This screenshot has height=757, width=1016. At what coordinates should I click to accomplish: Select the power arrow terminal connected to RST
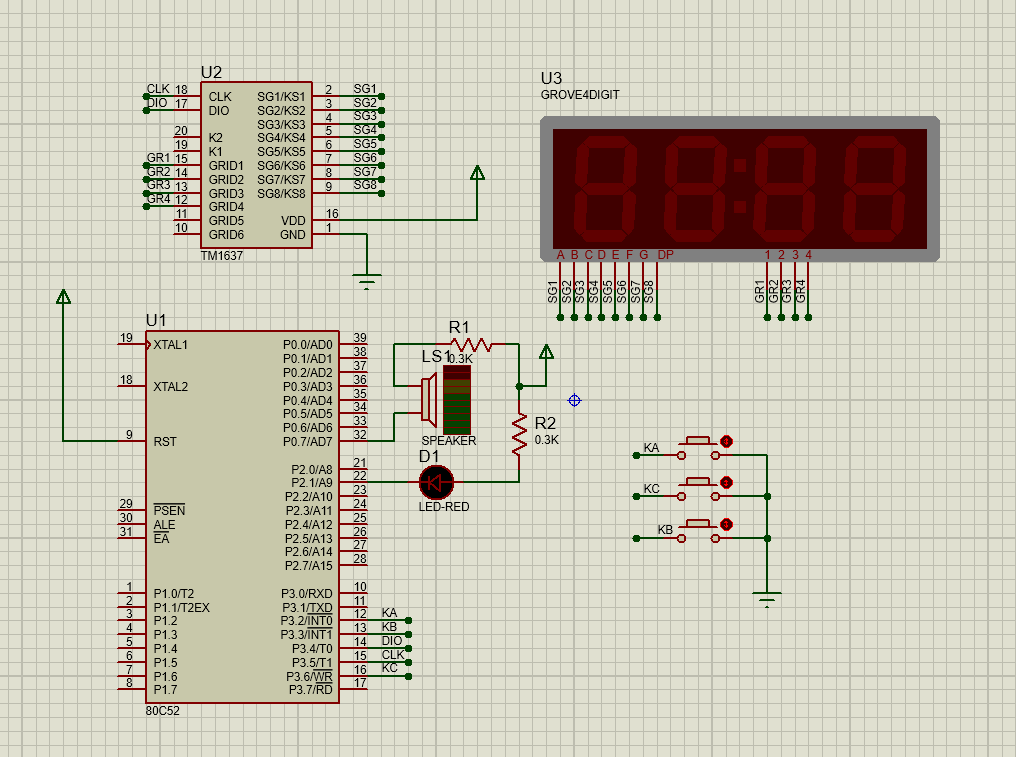pos(63,297)
